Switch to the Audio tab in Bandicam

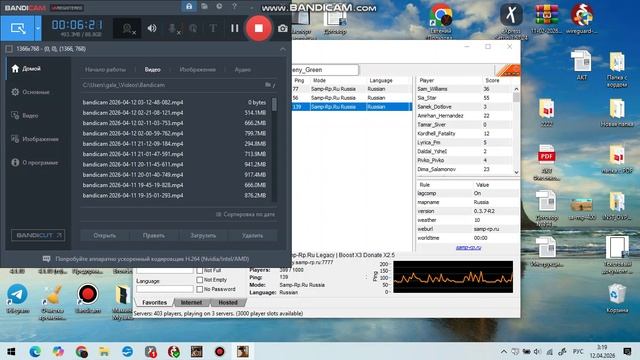[242, 70]
